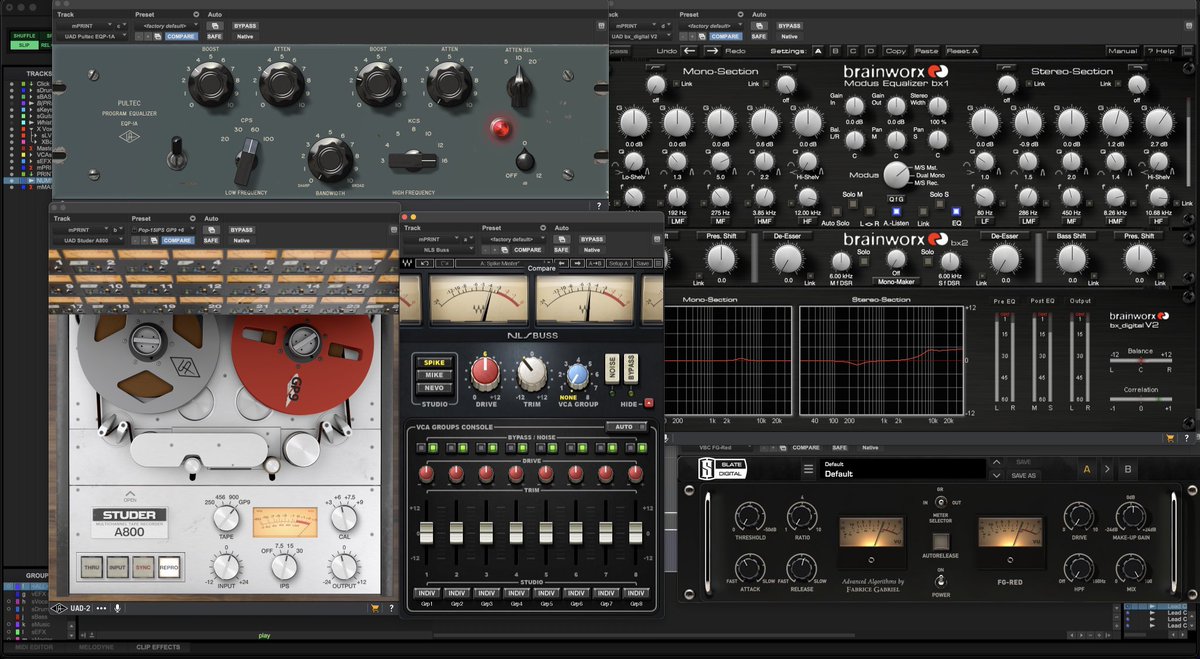
Task: Select settings slot C in bx_digital
Action: tap(854, 50)
